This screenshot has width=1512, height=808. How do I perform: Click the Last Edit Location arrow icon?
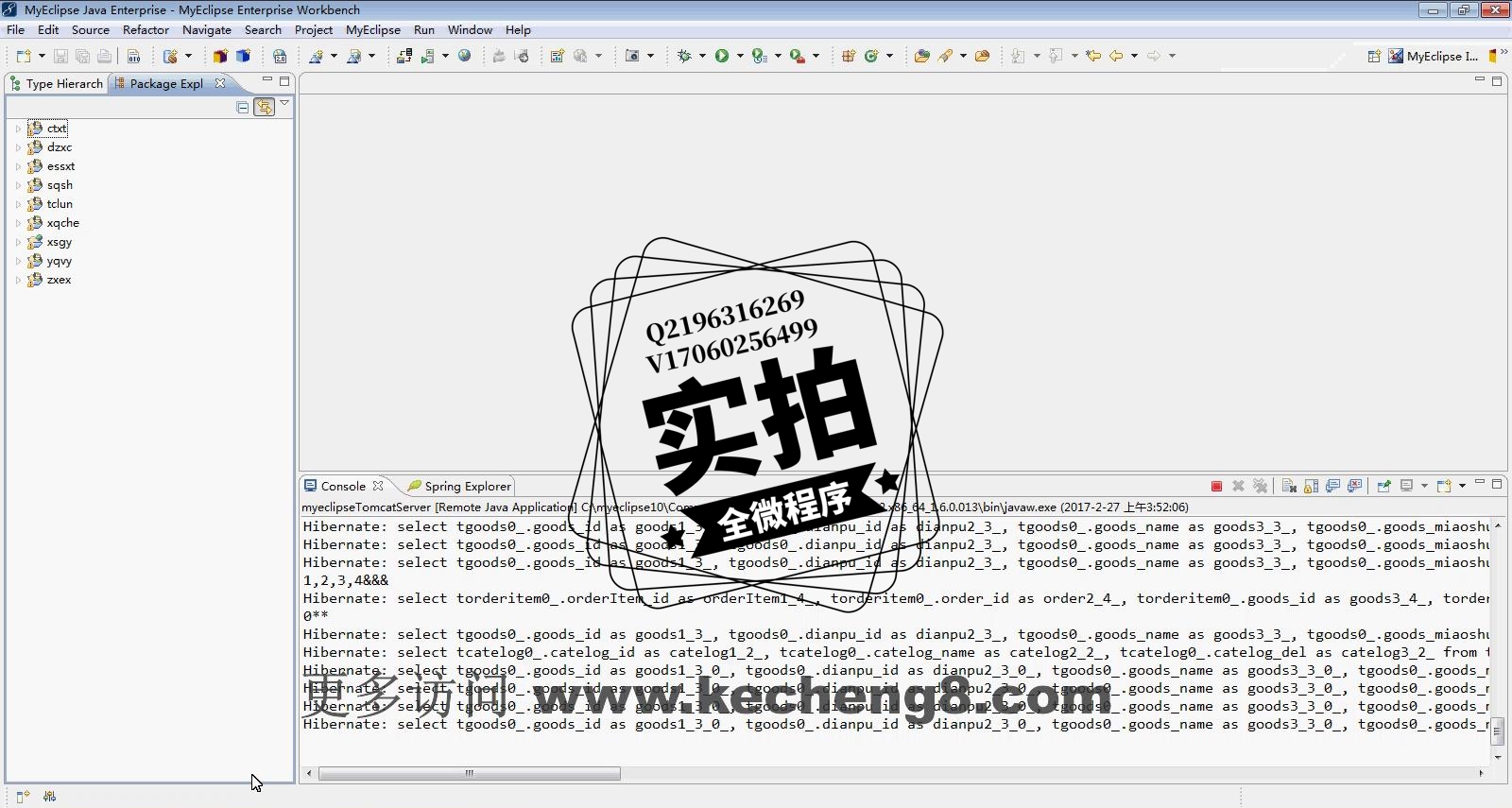pyautogui.click(x=1093, y=56)
